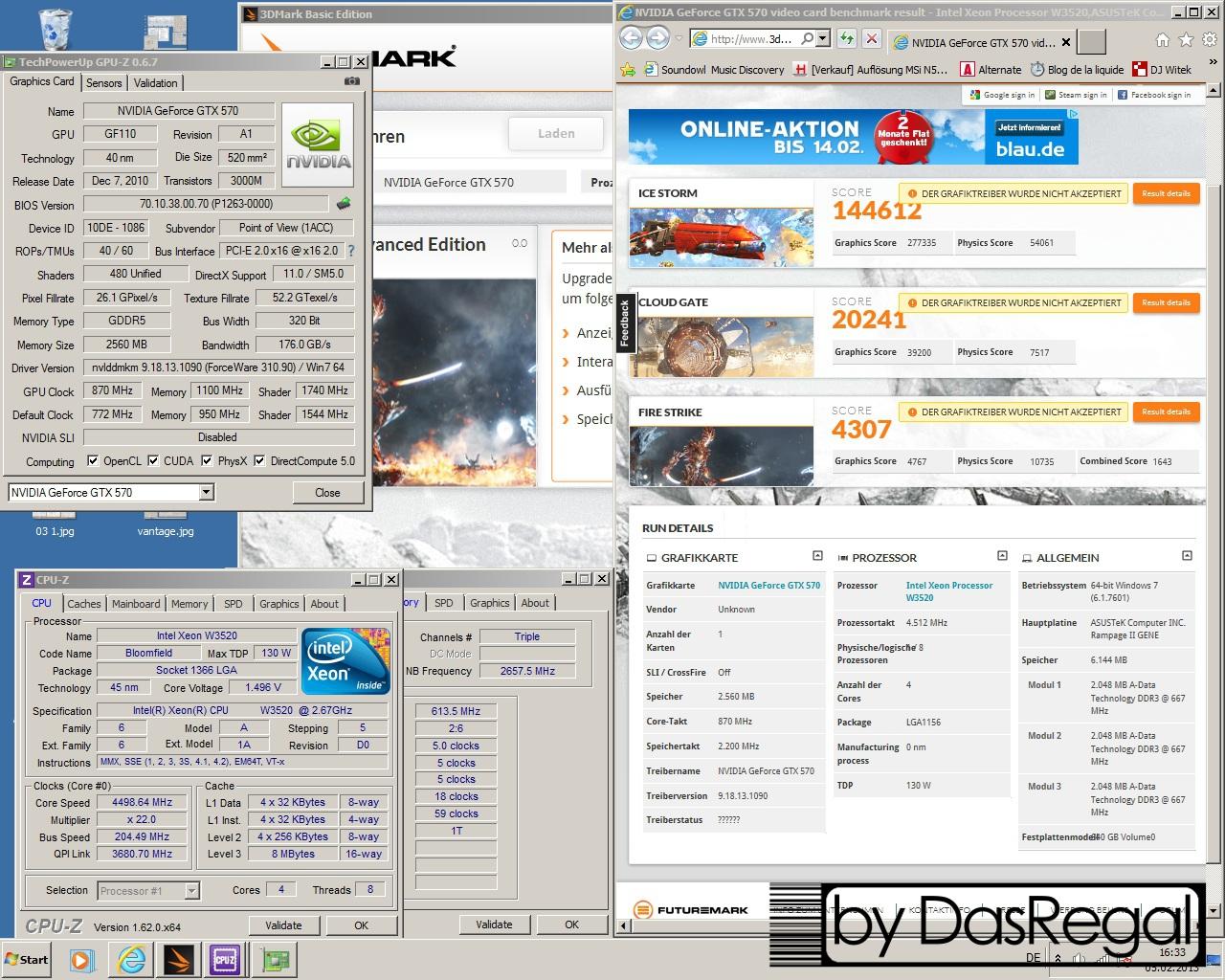Open About tab in front CPU-Z window

coord(324,604)
